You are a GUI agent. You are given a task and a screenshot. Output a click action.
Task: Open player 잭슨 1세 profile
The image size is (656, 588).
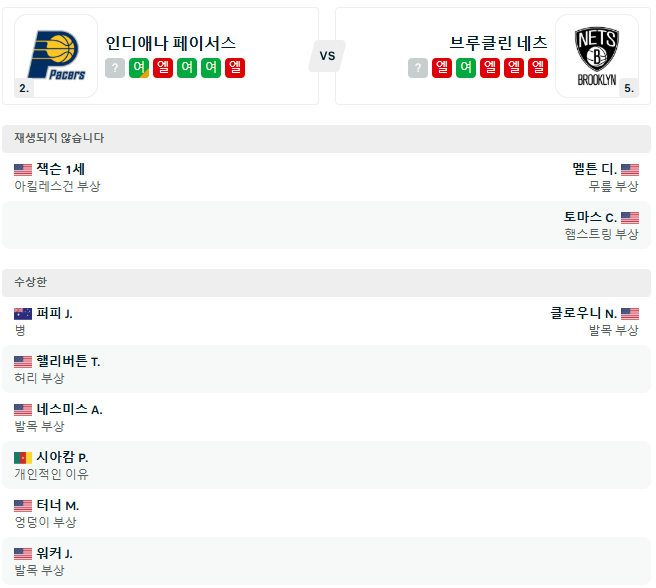[x=60, y=170]
